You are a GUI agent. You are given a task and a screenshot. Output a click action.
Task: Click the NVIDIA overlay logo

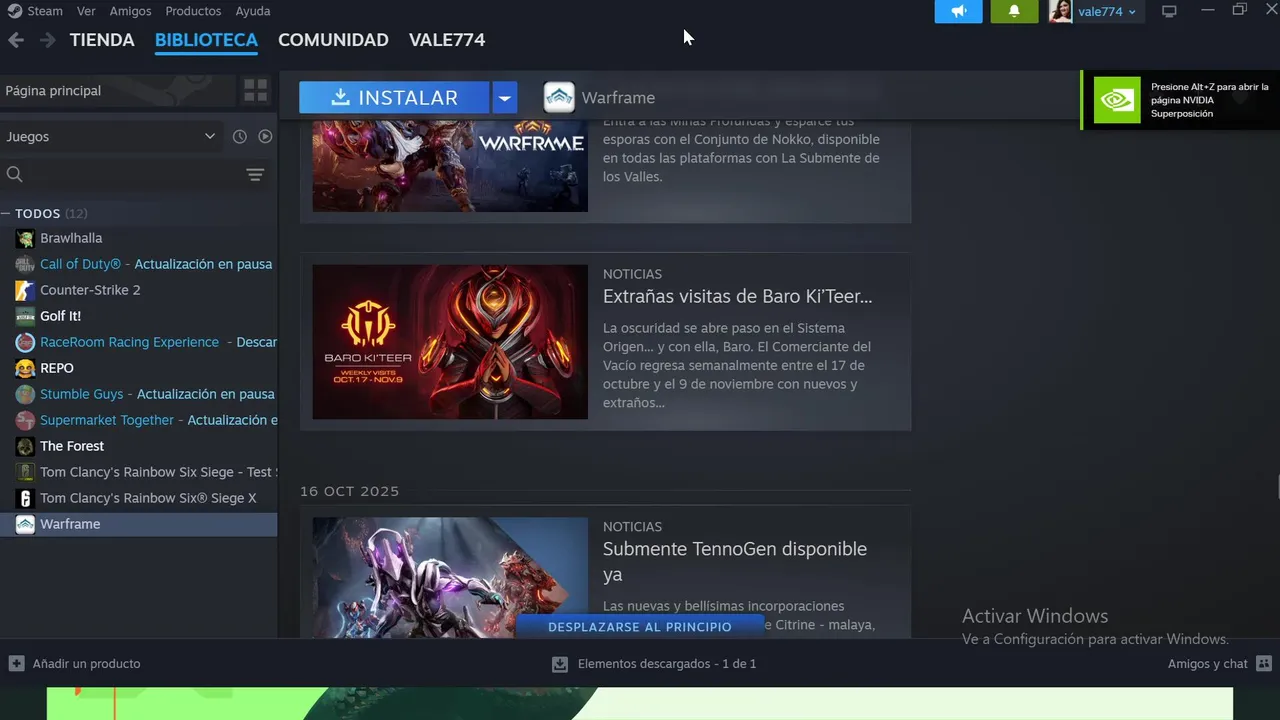[x=1117, y=100]
